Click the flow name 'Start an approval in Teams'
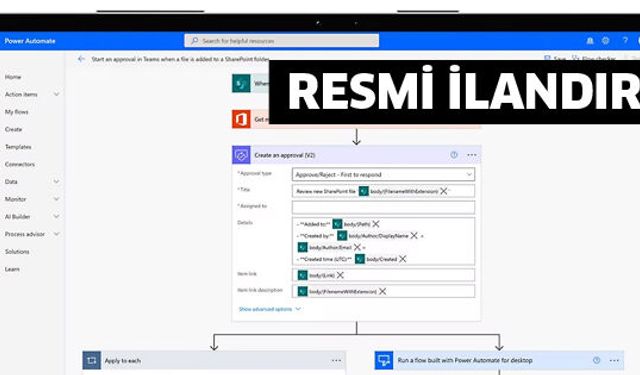The width and height of the screenshot is (640, 375). point(180,59)
